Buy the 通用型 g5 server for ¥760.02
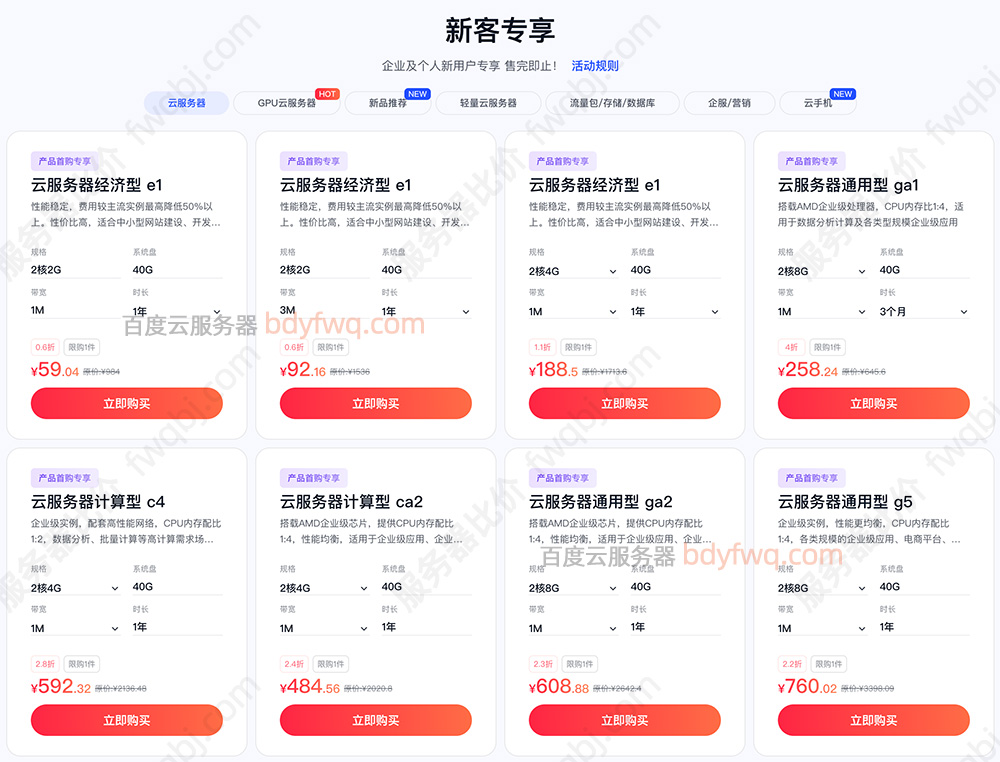The width and height of the screenshot is (1000, 762). (874, 720)
